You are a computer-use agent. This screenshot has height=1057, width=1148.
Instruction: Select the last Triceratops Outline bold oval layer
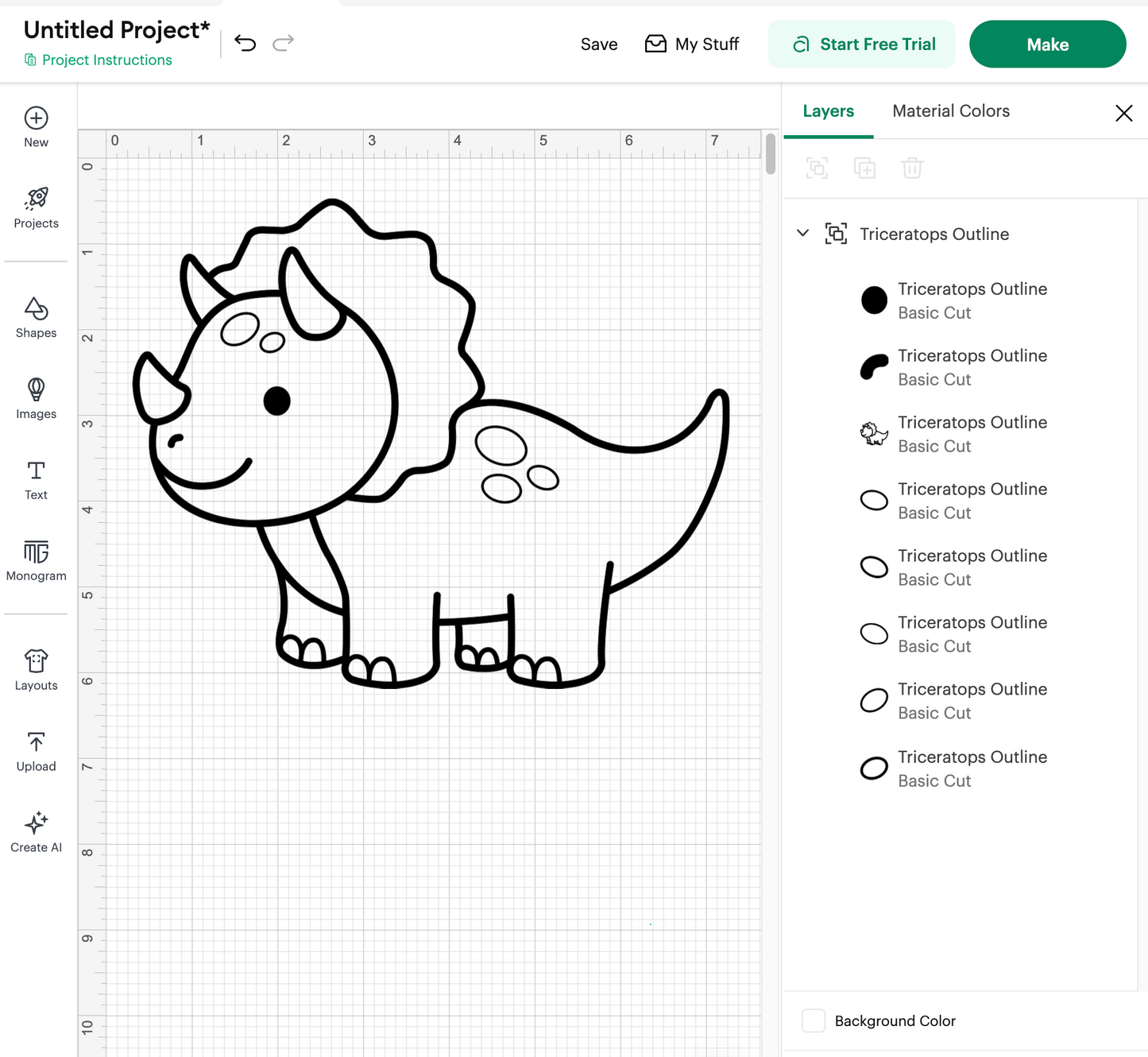874,768
